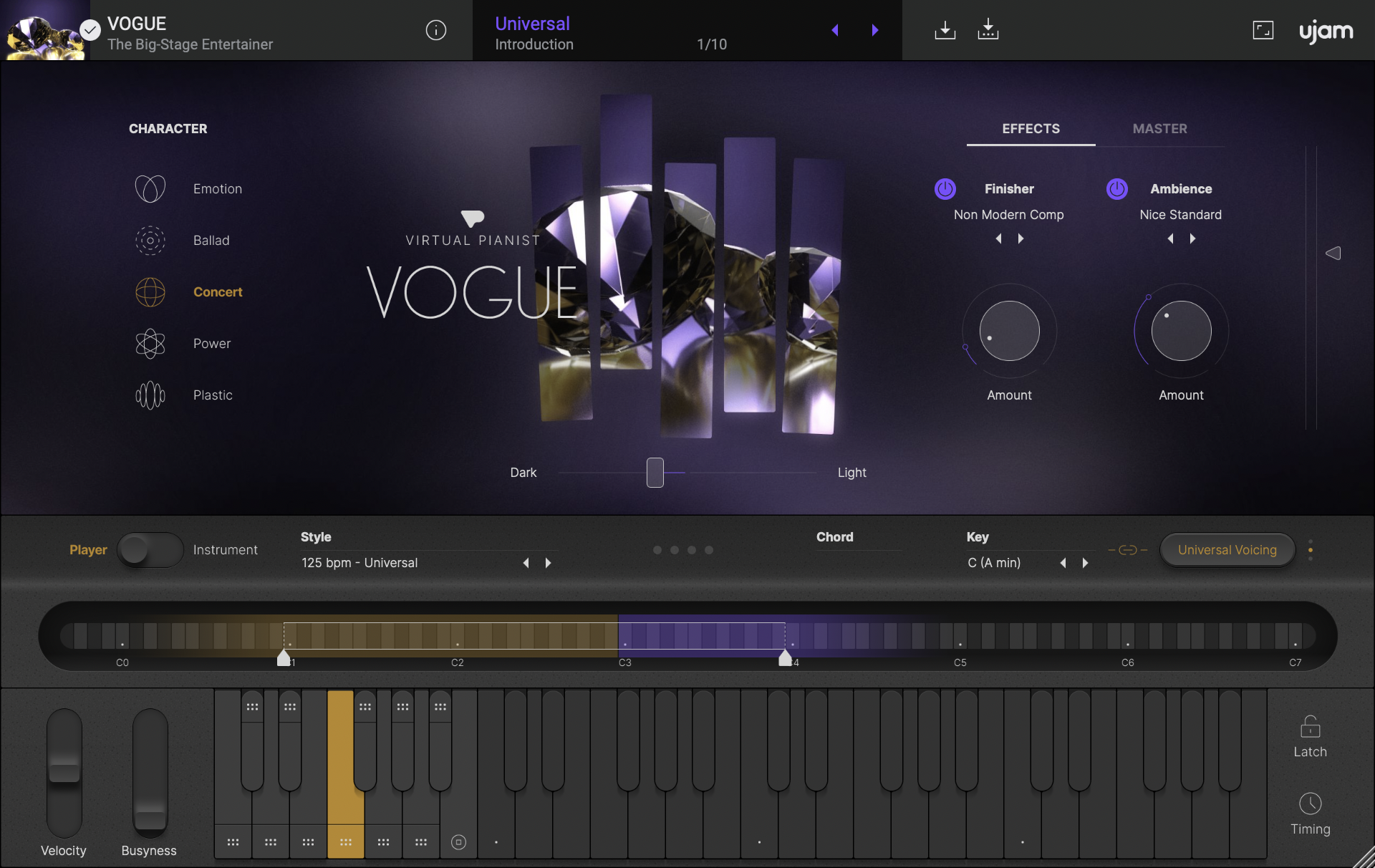Screen dimensions: 1375x868
Task: Select the next Style preset arrow
Action: point(548,563)
